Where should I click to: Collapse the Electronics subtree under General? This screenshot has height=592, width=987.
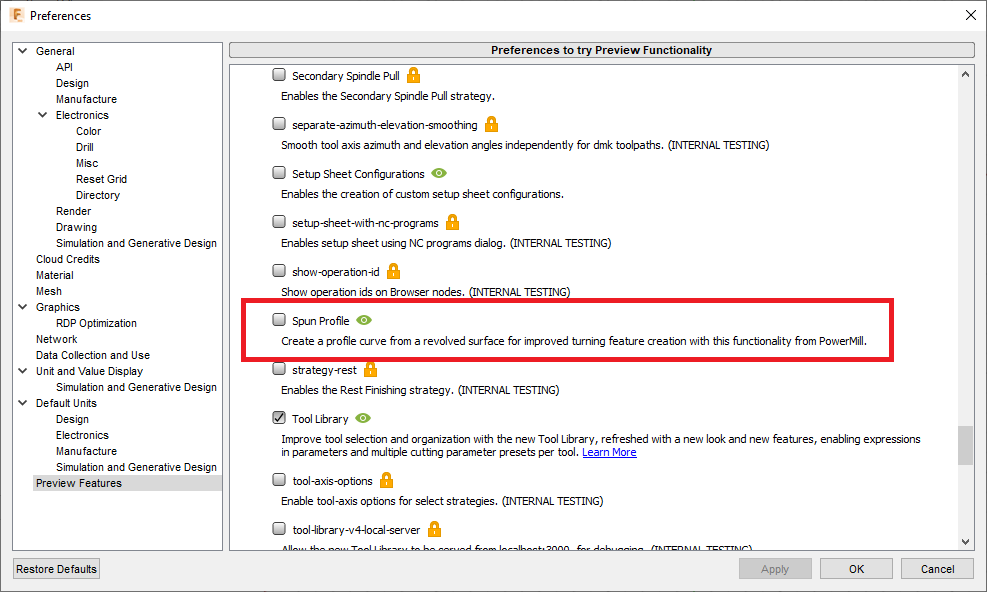[x=43, y=115]
